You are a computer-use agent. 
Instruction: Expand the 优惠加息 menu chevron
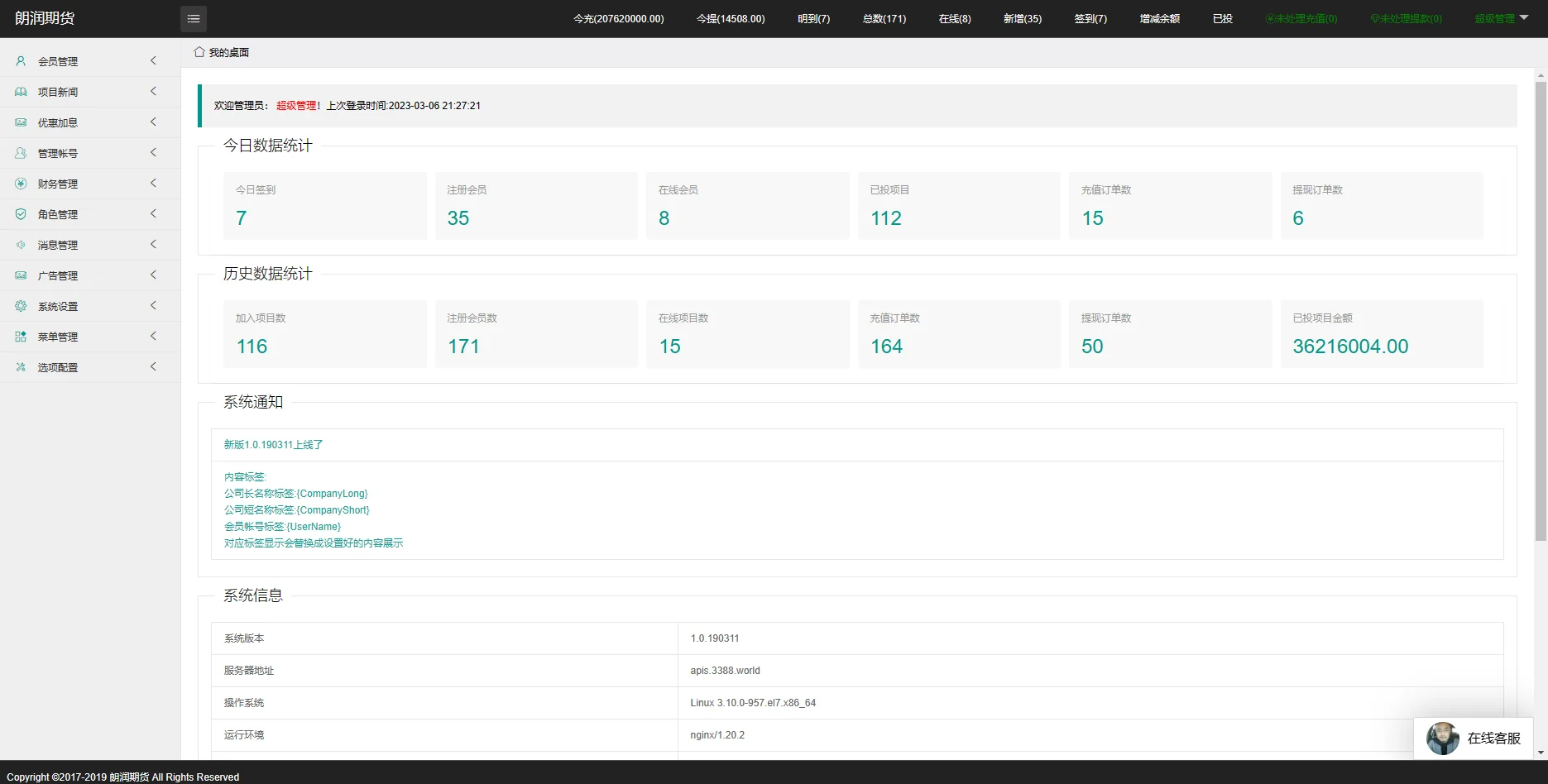(153, 122)
